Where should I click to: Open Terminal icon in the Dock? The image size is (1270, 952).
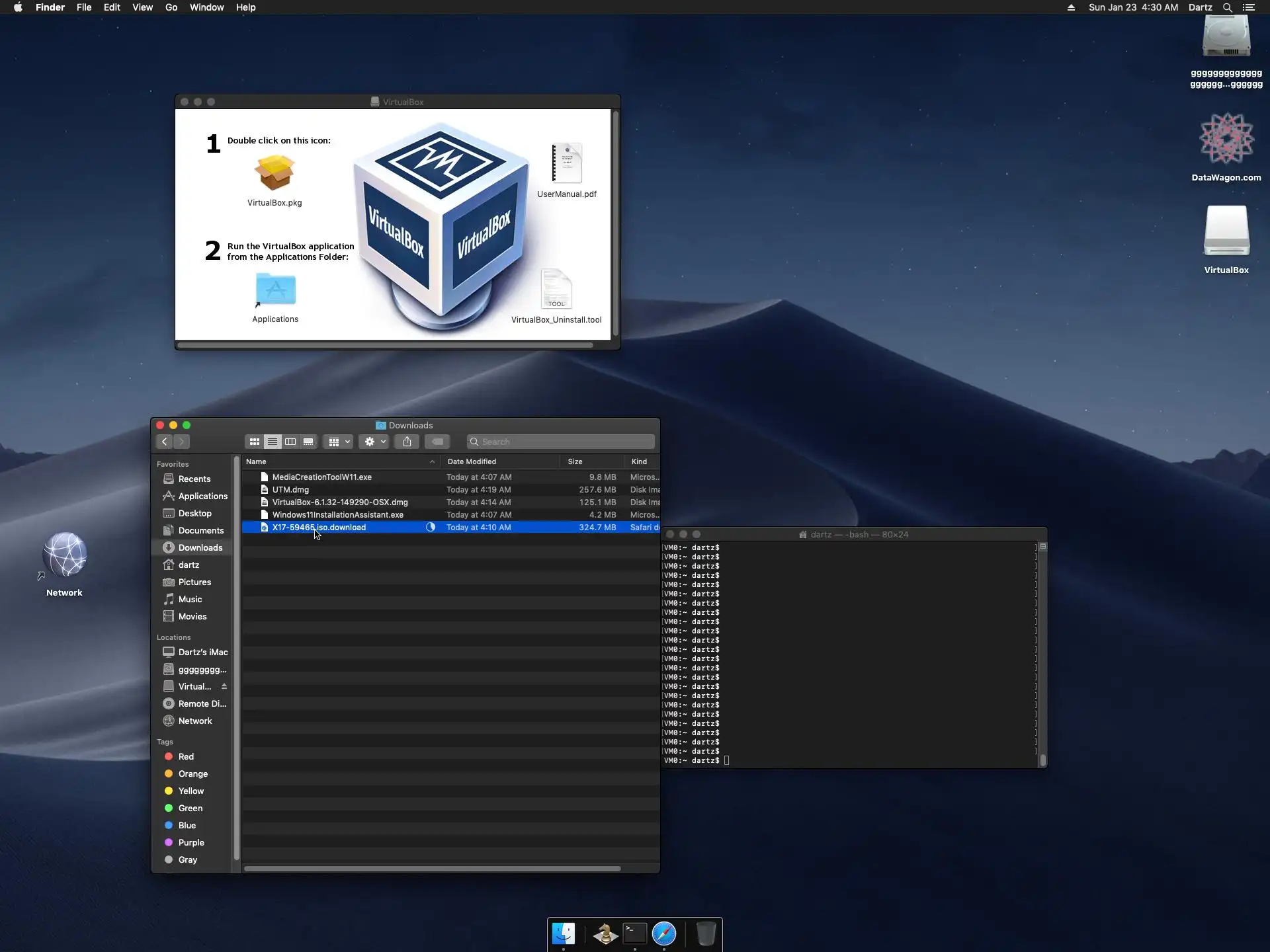pyautogui.click(x=634, y=933)
